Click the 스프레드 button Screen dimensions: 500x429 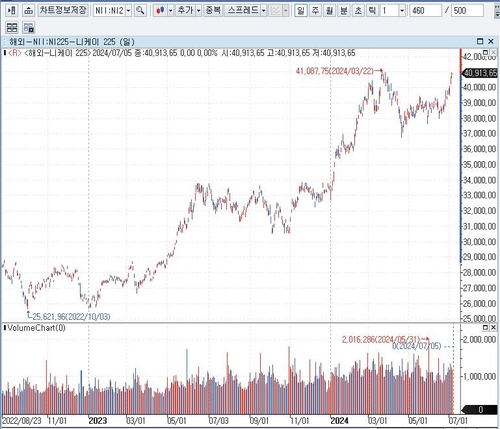(243, 10)
